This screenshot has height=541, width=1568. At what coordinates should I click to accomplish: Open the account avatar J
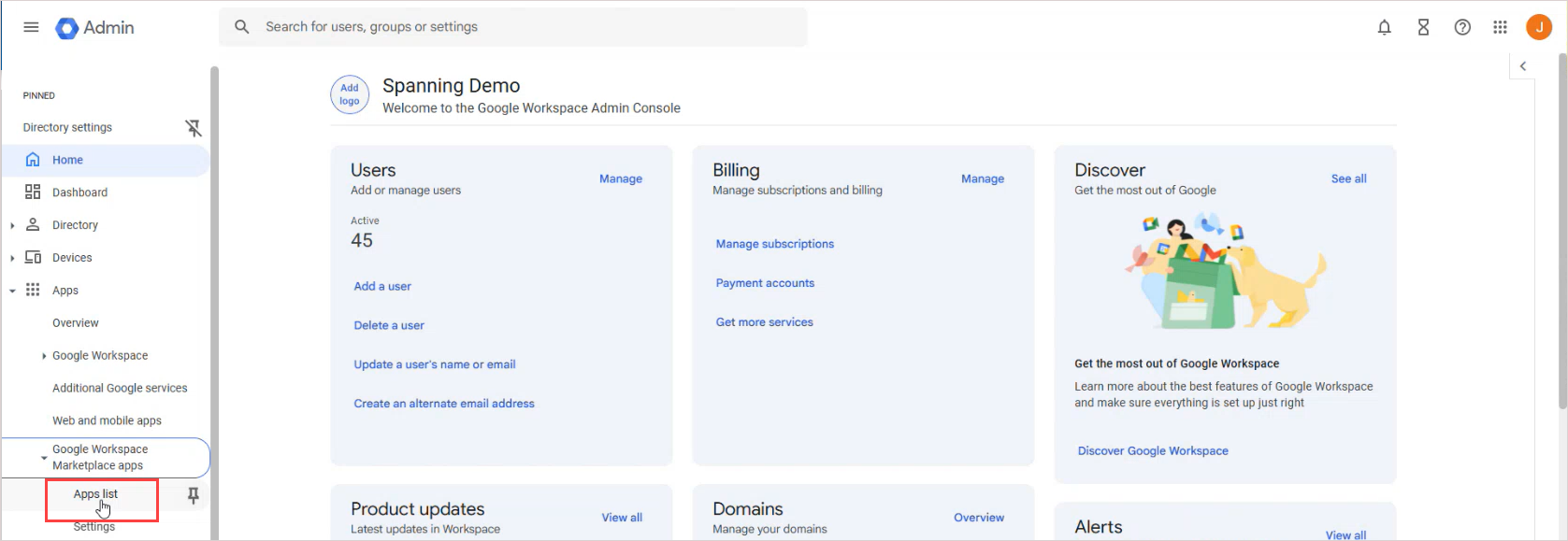1539,27
